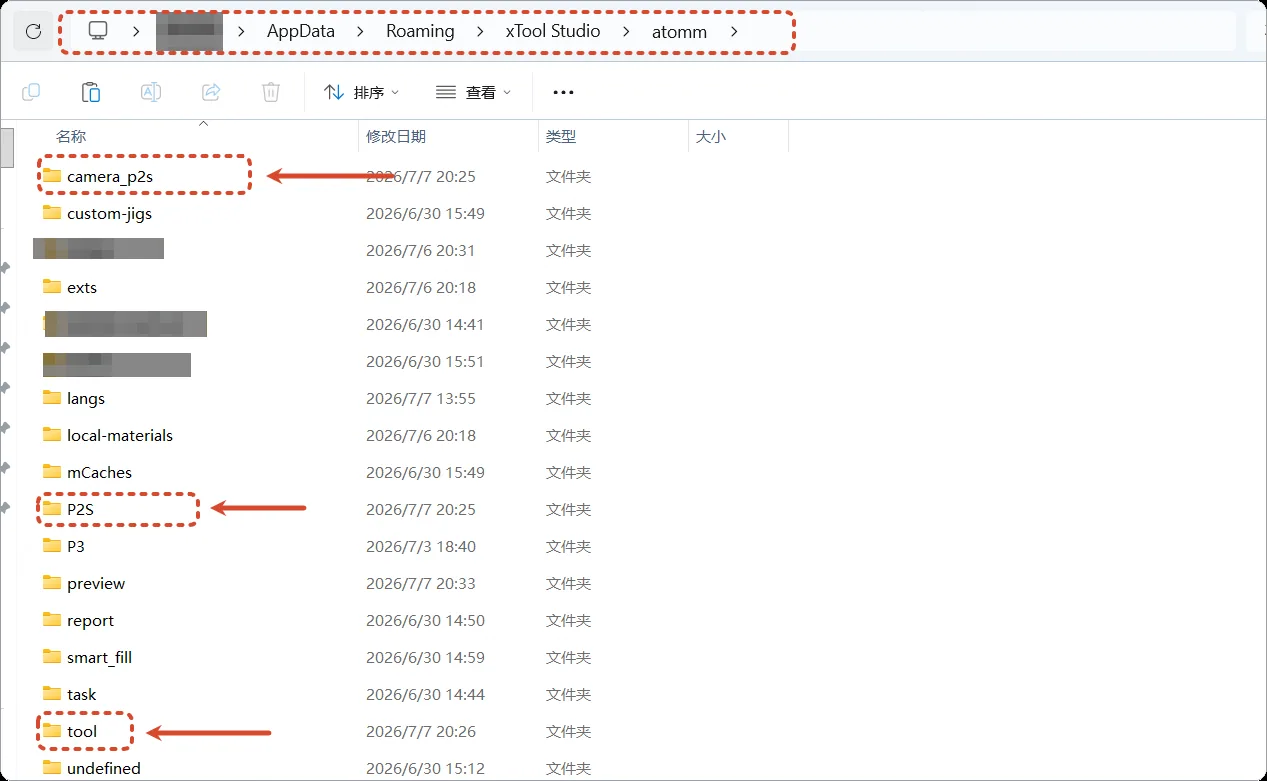Viewport: 1267px width, 781px height.
Task: Sort by the 修改日期 column header
Action: click(x=396, y=137)
